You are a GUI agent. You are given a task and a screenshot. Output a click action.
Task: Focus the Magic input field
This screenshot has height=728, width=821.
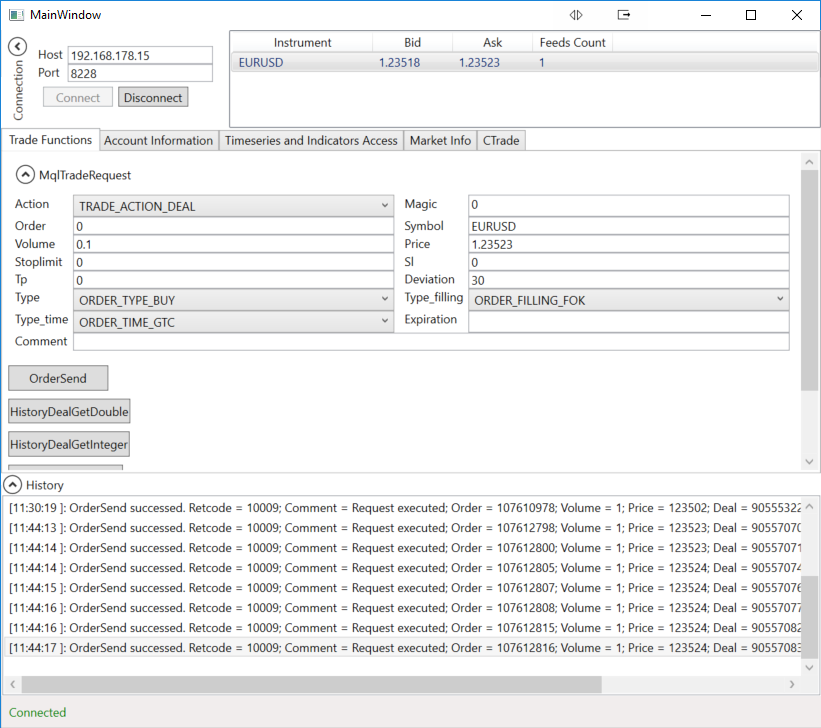[x=629, y=205]
